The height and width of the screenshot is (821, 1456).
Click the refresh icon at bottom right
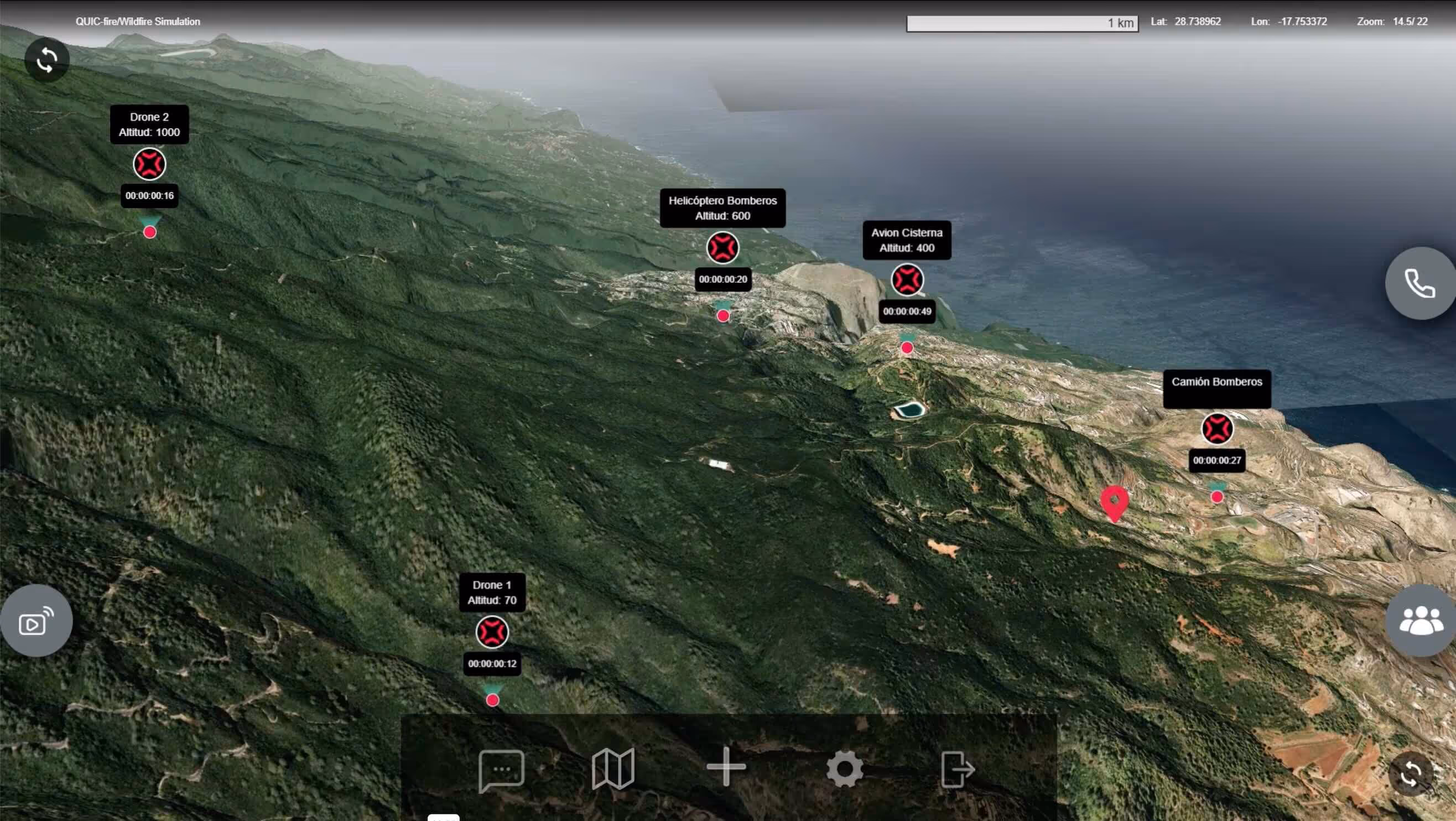(1411, 773)
